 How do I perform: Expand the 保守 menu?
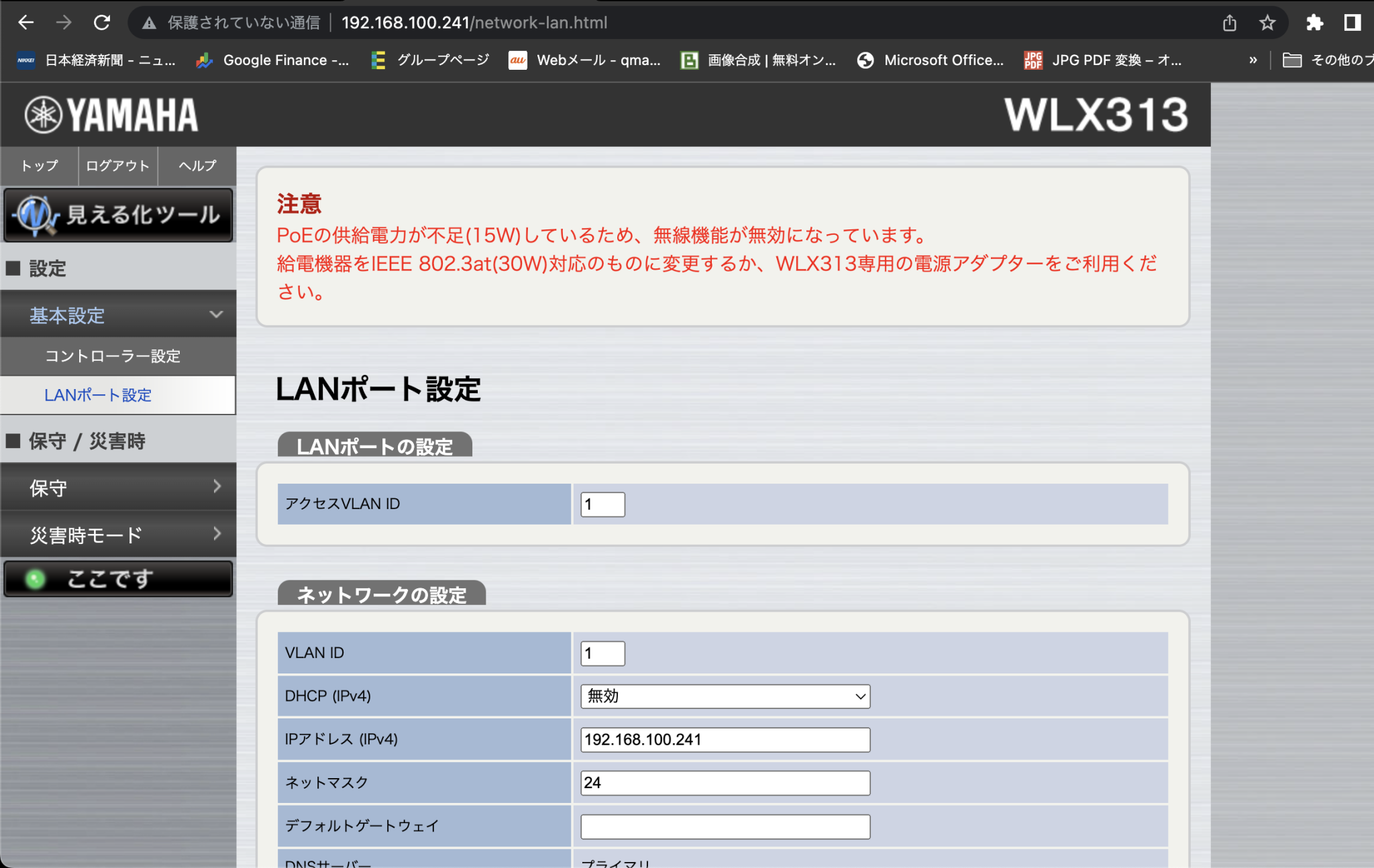(x=118, y=488)
